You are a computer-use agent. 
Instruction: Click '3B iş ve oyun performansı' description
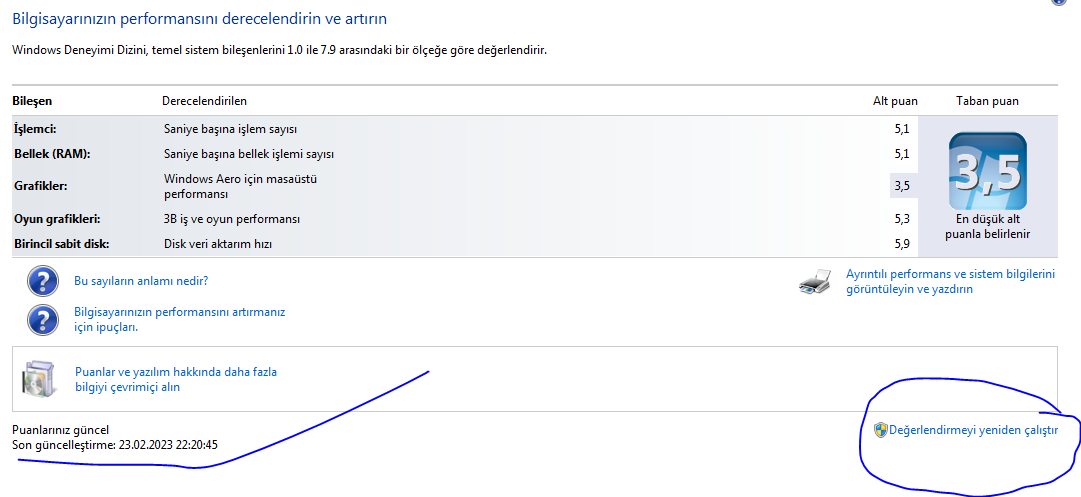(x=232, y=219)
